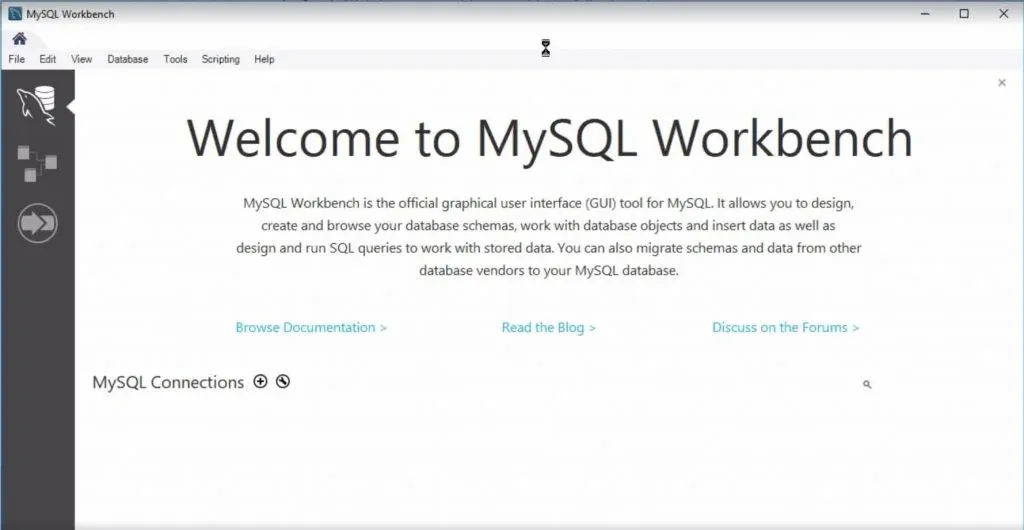Viewport: 1024px width, 530px height.
Task: Open the Scripting menu
Action: tap(221, 59)
